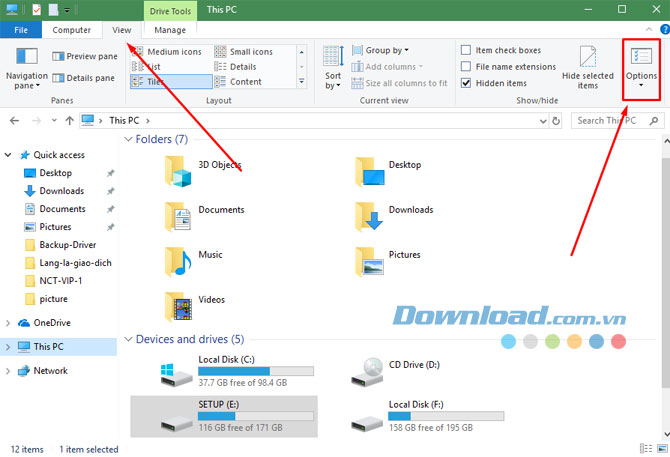Select Local Disk (C:) drive
This screenshot has height=457, width=670.
(x=237, y=372)
